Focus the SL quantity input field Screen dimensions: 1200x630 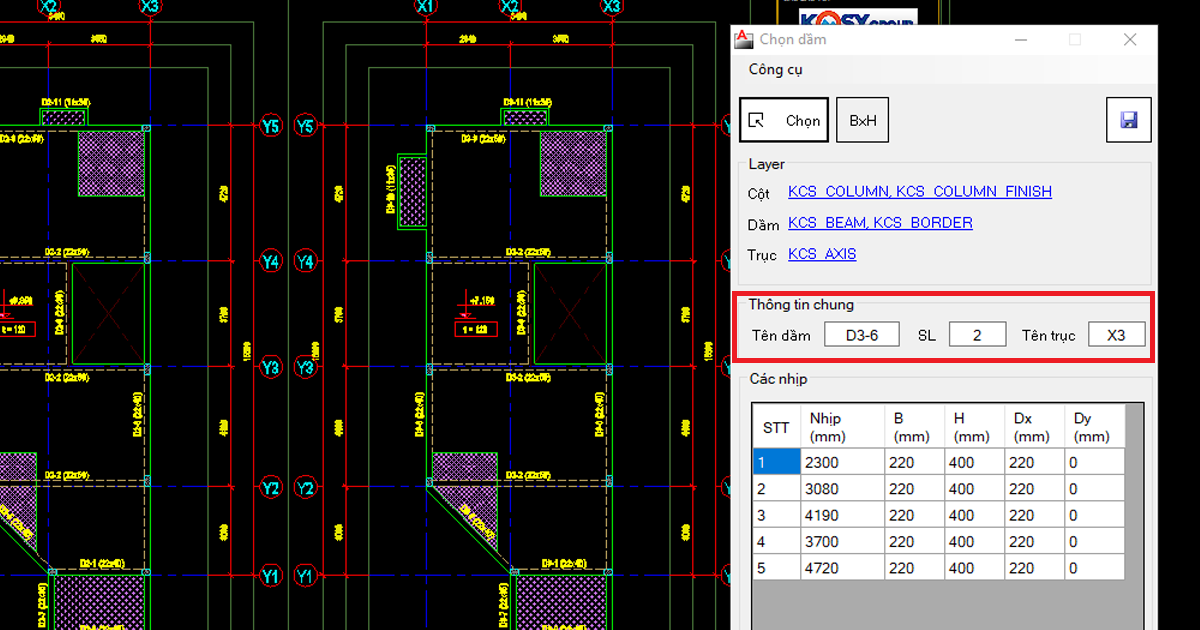click(x=977, y=335)
